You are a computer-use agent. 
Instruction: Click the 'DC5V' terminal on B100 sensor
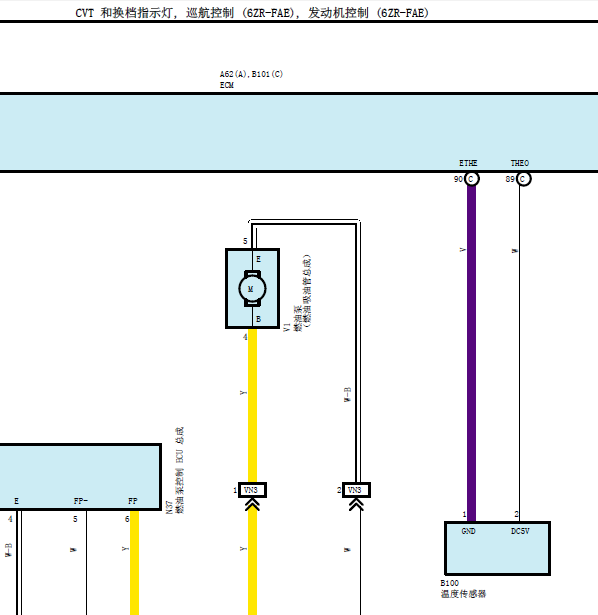[x=520, y=531]
